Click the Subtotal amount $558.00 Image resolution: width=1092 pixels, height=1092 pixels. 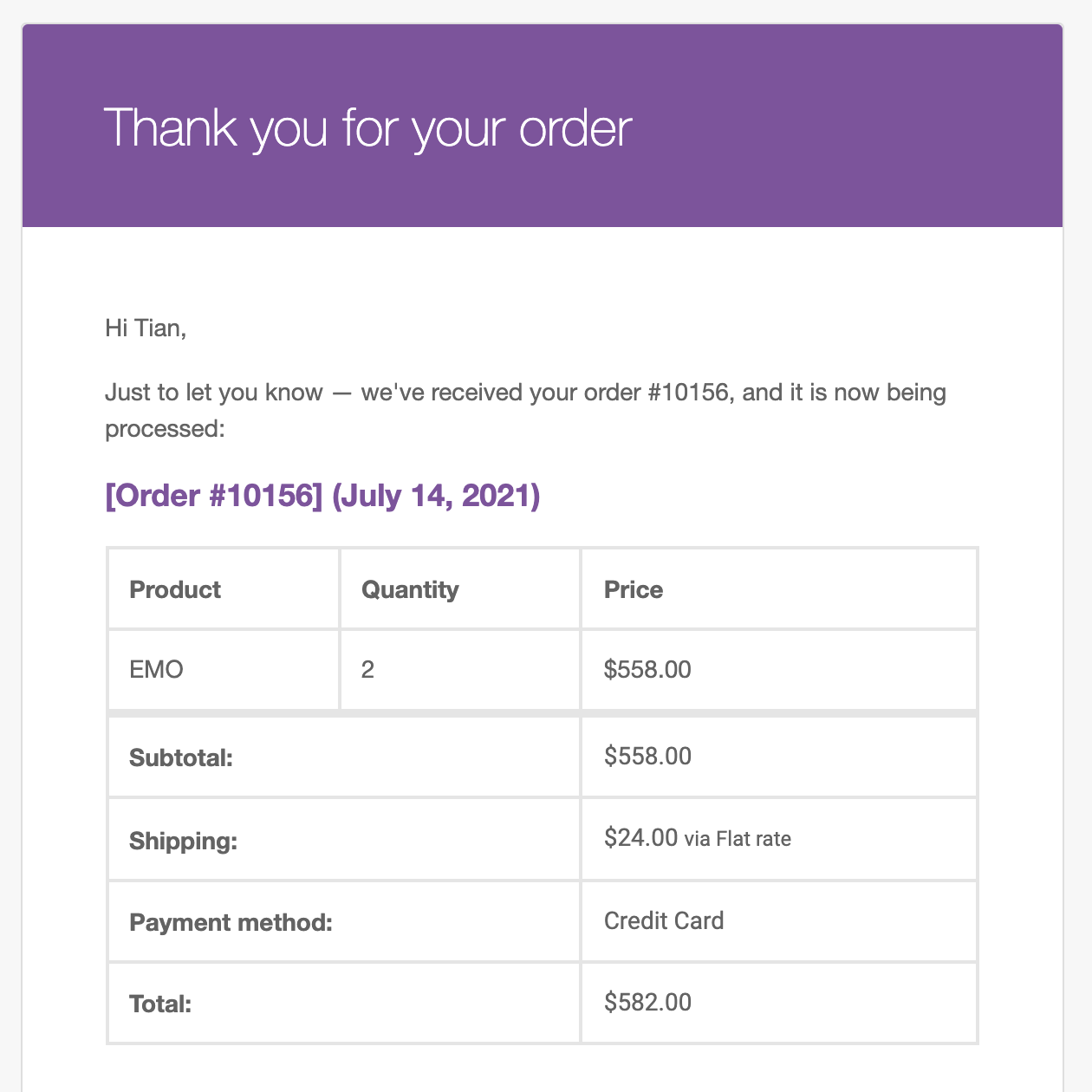tap(647, 757)
